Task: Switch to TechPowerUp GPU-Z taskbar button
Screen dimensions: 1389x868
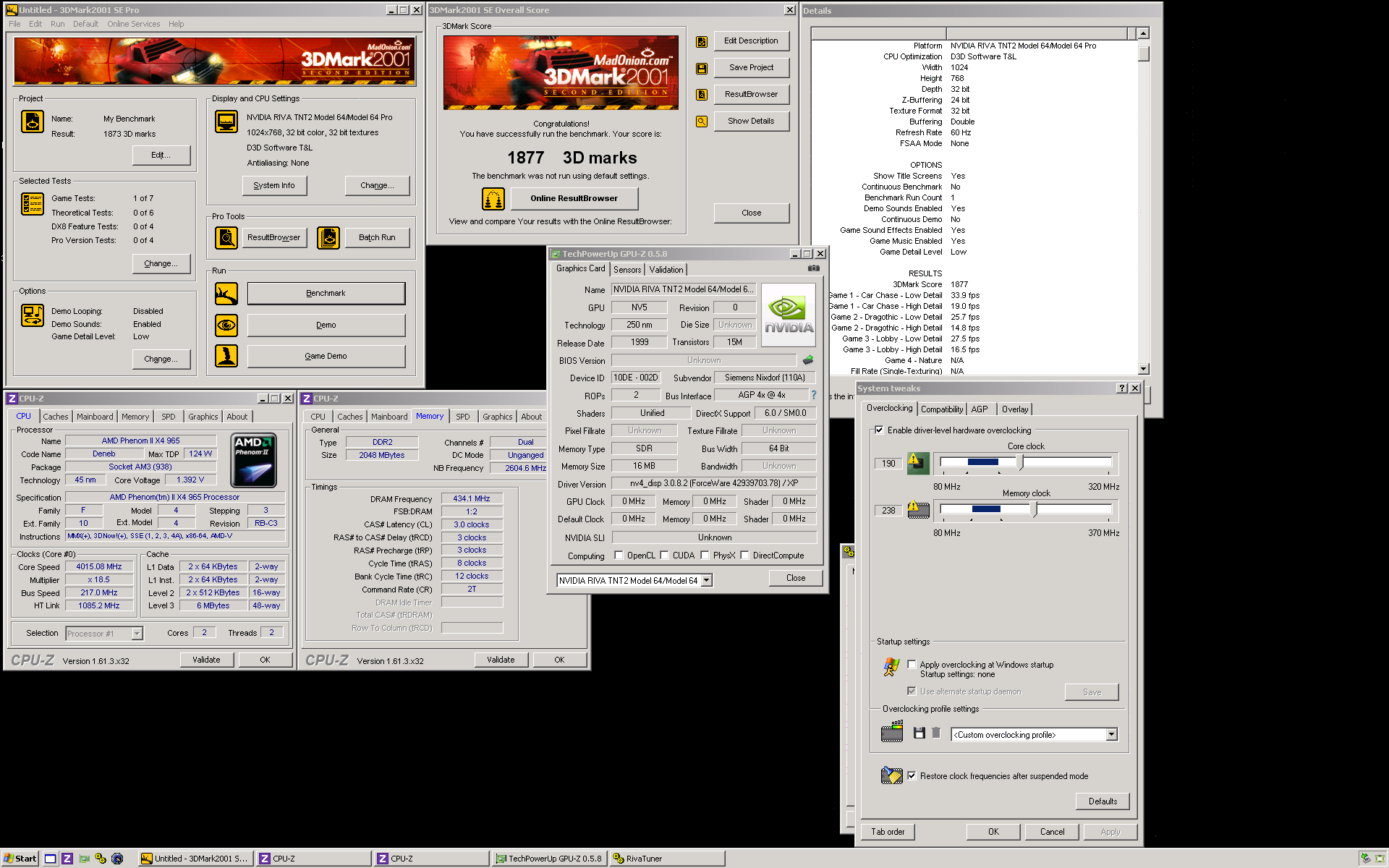Action: tap(548, 859)
